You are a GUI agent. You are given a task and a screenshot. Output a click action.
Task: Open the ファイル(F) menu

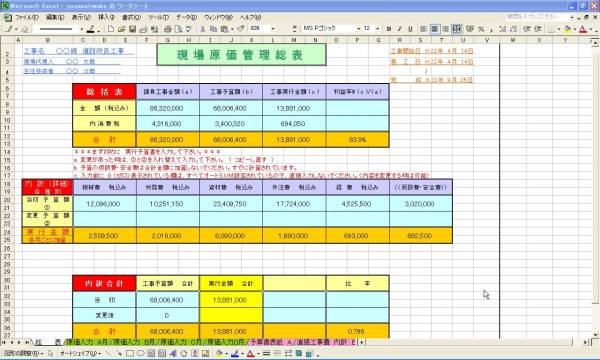point(27,17)
